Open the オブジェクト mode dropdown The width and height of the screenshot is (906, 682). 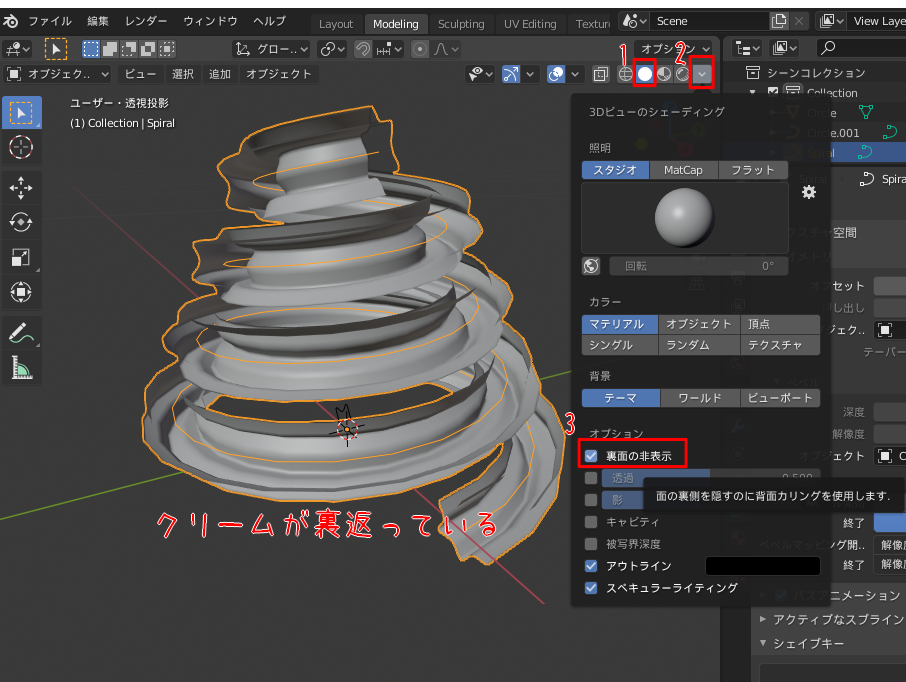point(57,74)
